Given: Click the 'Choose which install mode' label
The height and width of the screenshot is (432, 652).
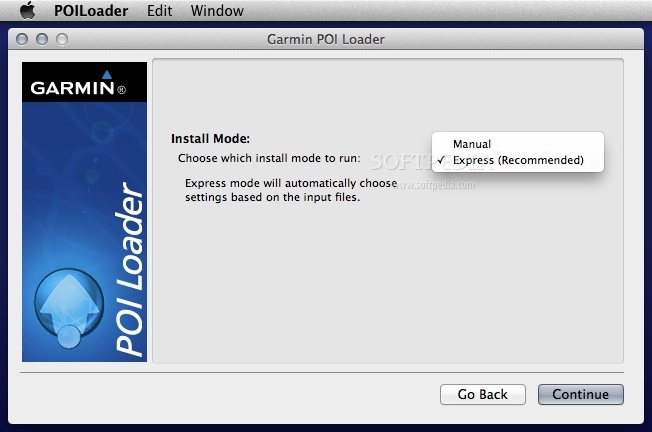Looking at the screenshot, I should click(269, 158).
